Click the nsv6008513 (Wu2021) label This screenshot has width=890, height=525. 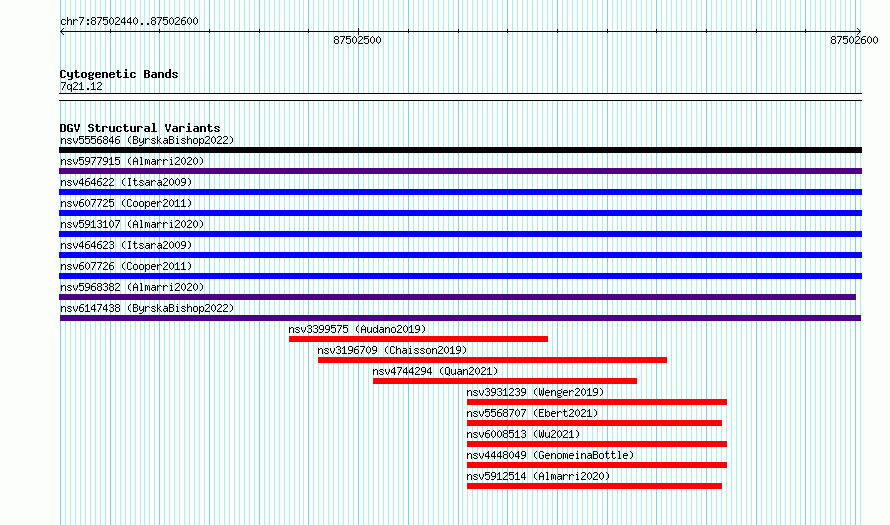[x=523, y=434]
